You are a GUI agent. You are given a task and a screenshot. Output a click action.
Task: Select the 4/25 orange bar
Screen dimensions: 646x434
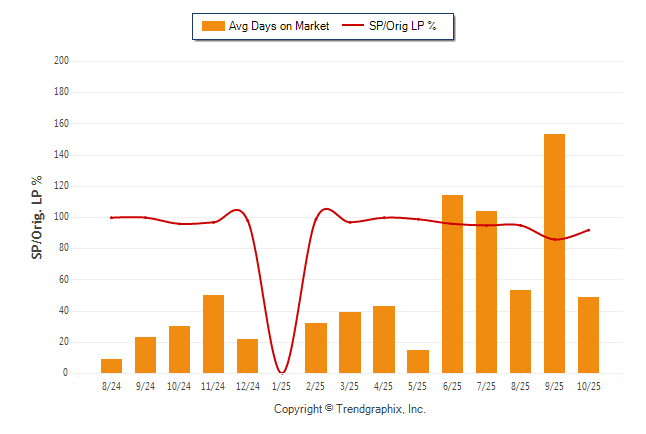pyautogui.click(x=384, y=340)
